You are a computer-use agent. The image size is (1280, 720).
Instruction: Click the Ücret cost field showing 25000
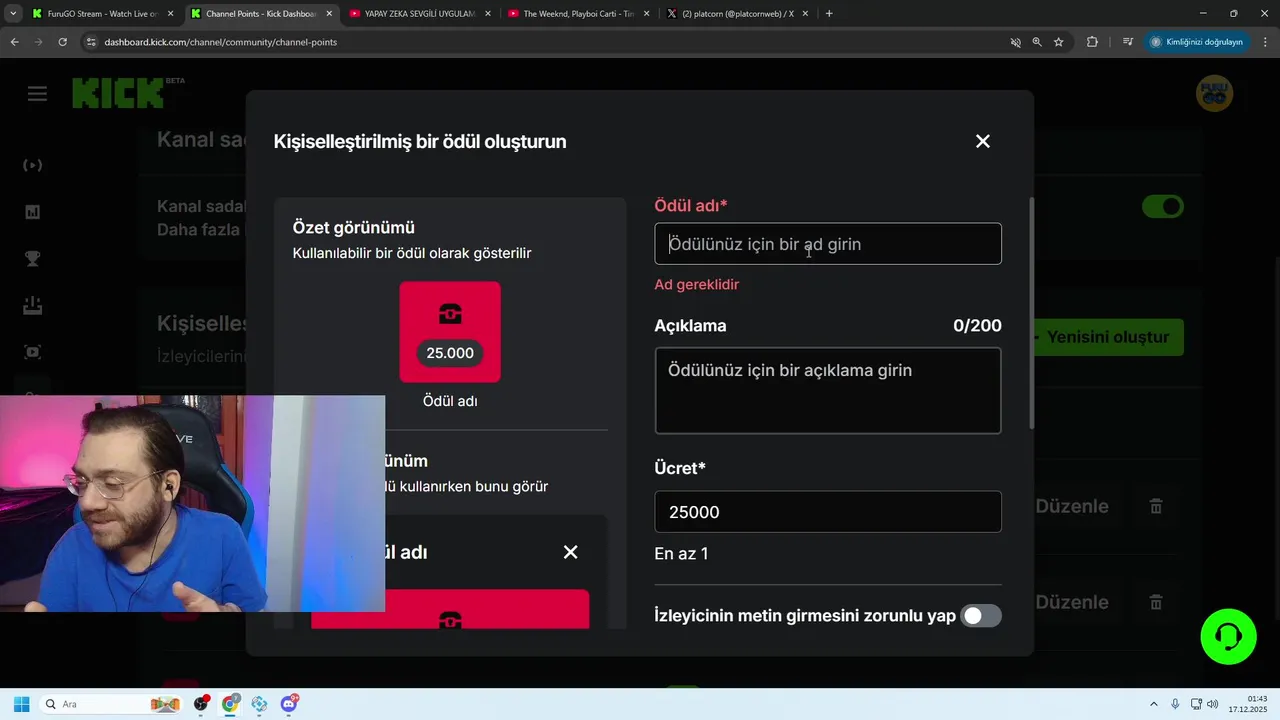[x=828, y=512]
